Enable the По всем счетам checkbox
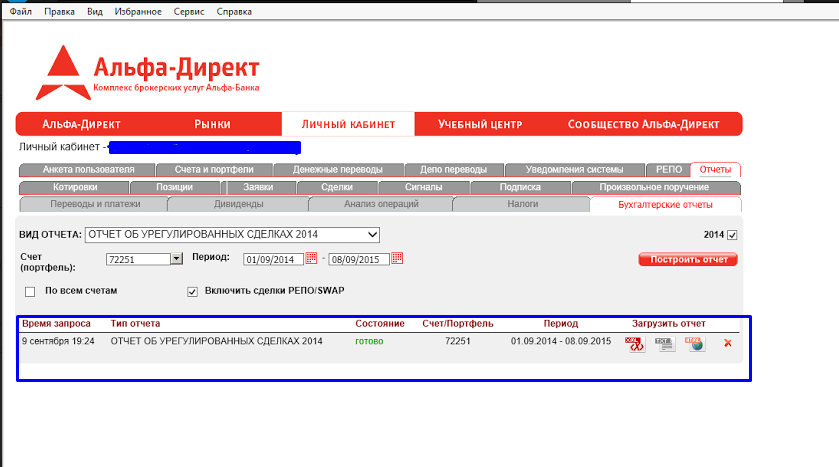 point(30,292)
